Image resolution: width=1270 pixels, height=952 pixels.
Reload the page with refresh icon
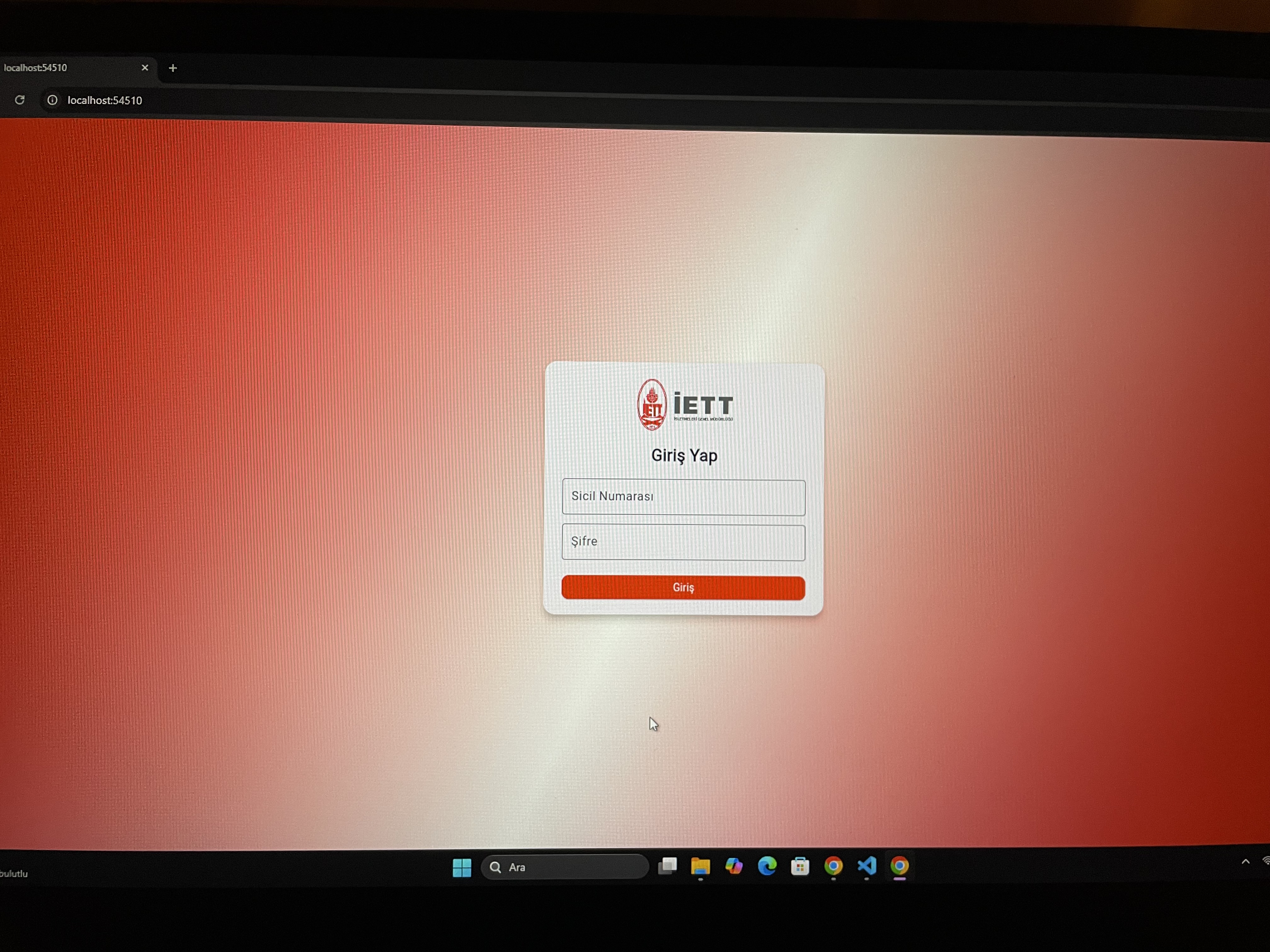(20, 100)
